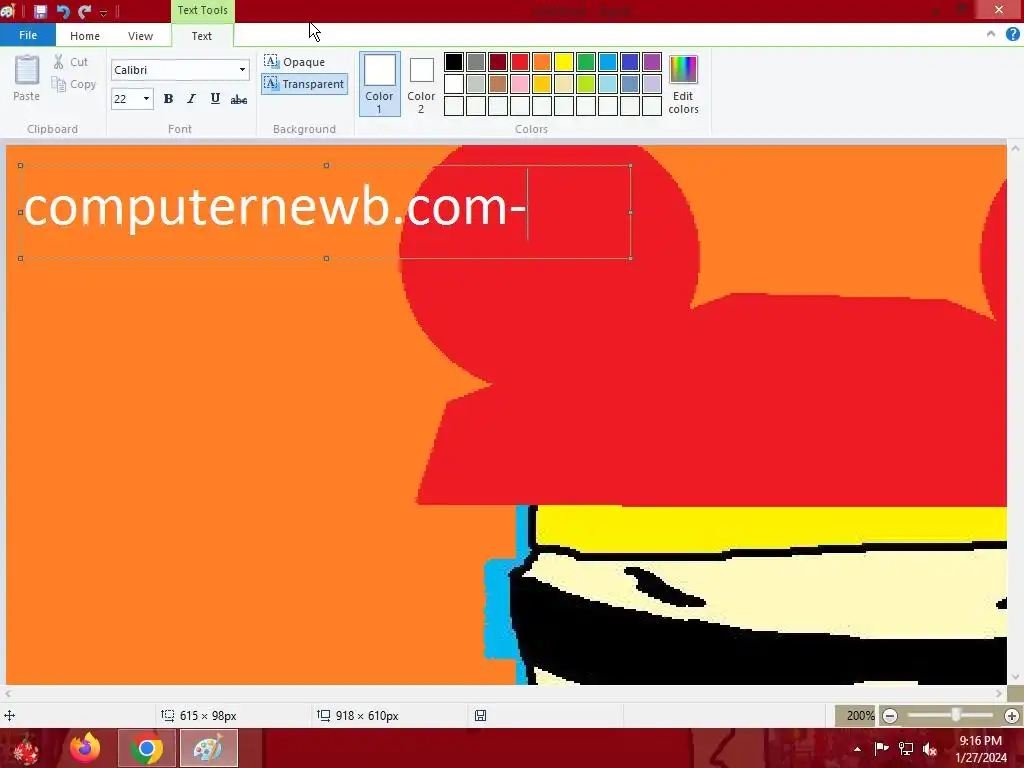Image resolution: width=1024 pixels, height=768 pixels.
Task: Set text background to Transparent
Action: tap(304, 84)
